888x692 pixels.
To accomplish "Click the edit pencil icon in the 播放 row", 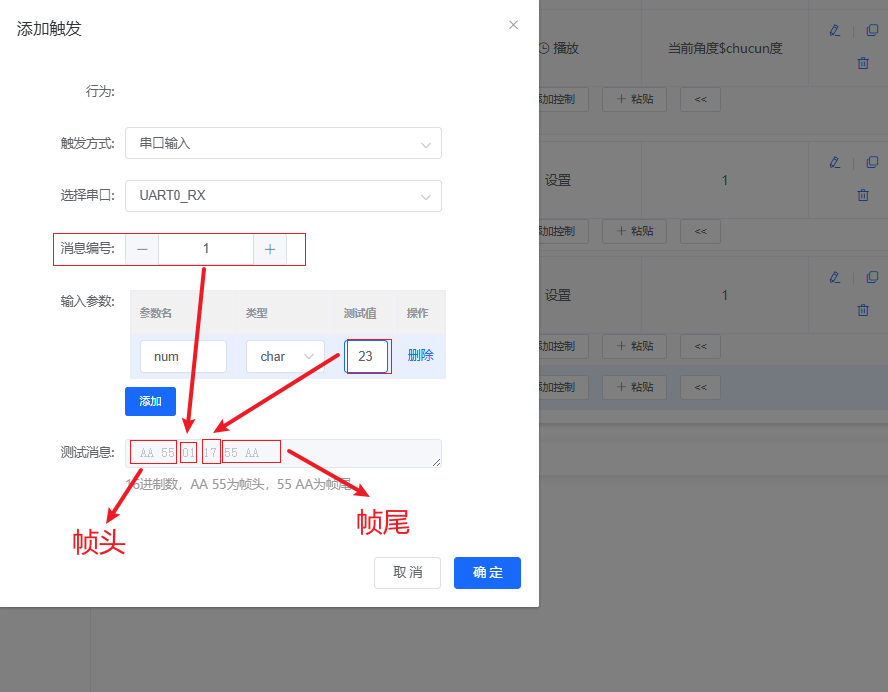I will 835,30.
